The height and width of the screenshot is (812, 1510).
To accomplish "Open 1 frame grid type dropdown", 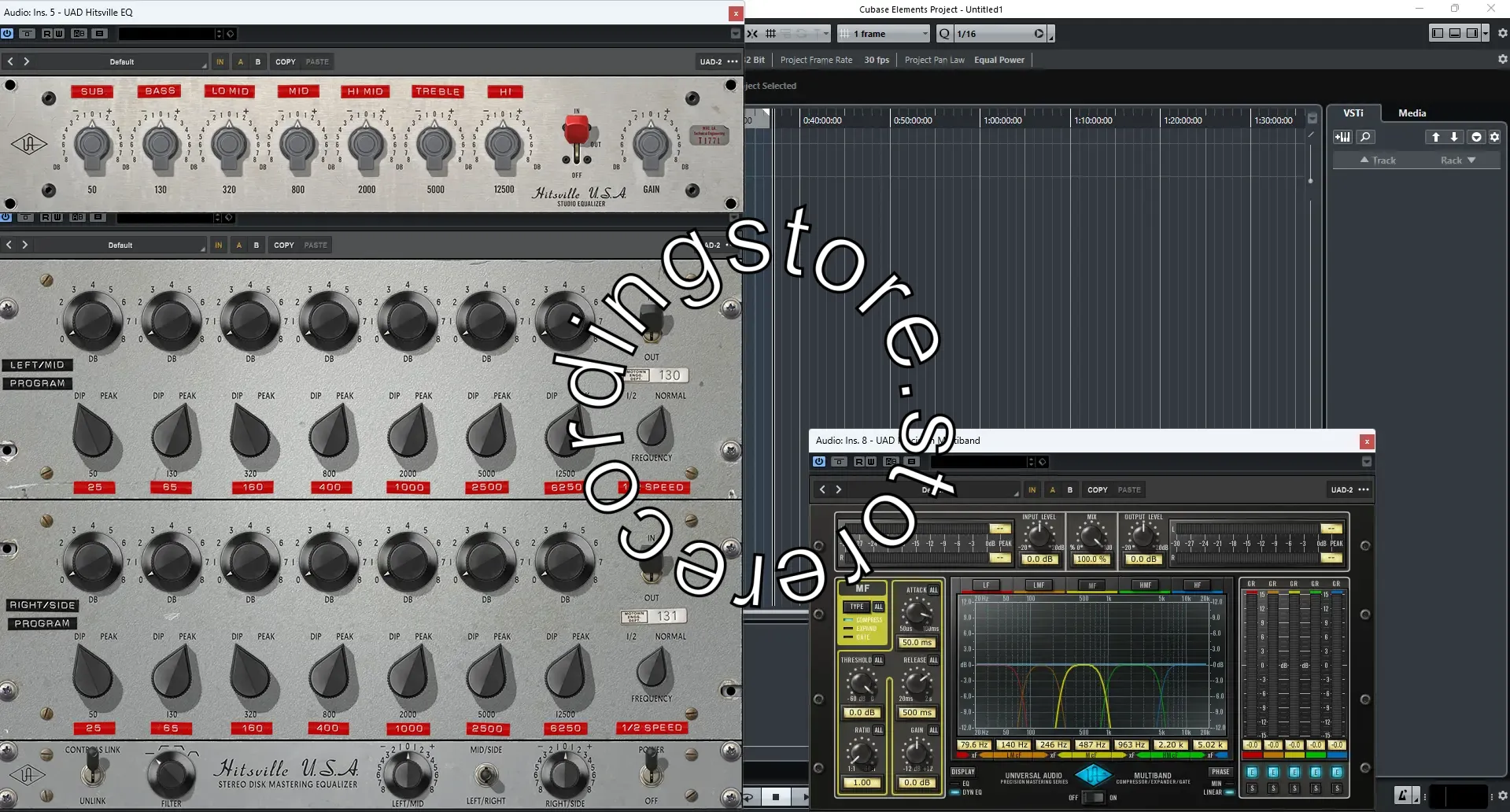I will point(884,34).
